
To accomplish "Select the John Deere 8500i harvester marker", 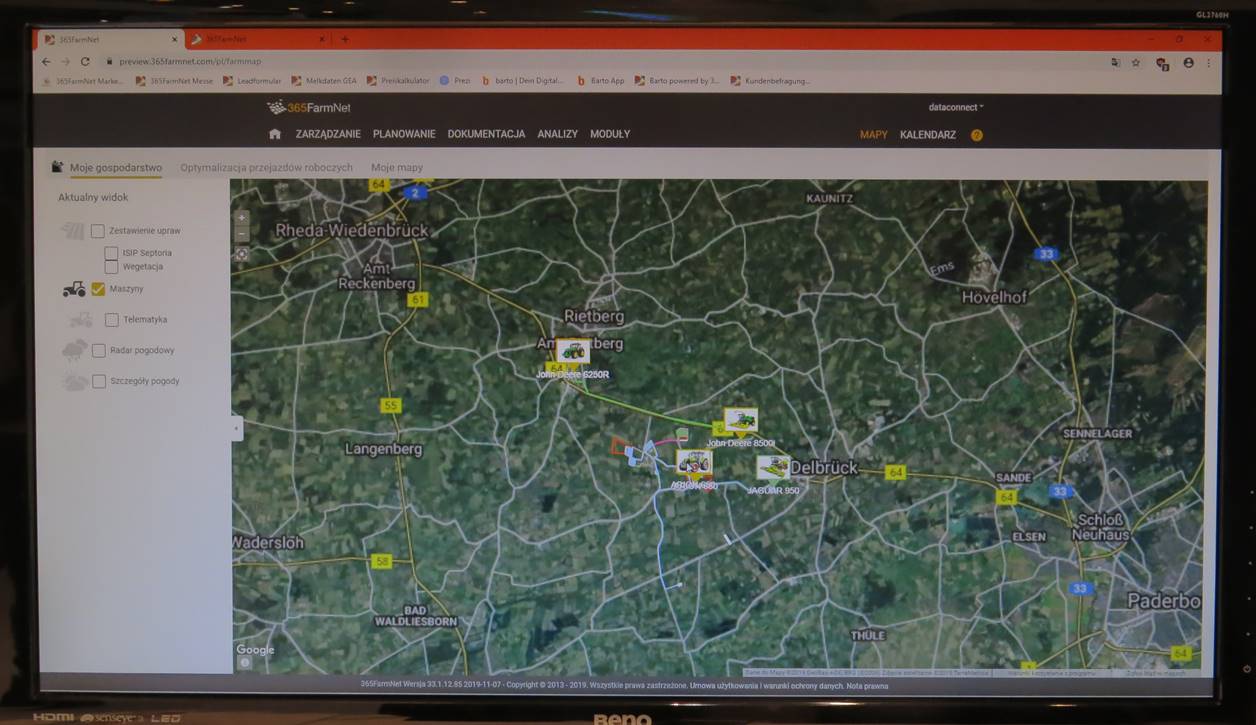I will pyautogui.click(x=741, y=420).
